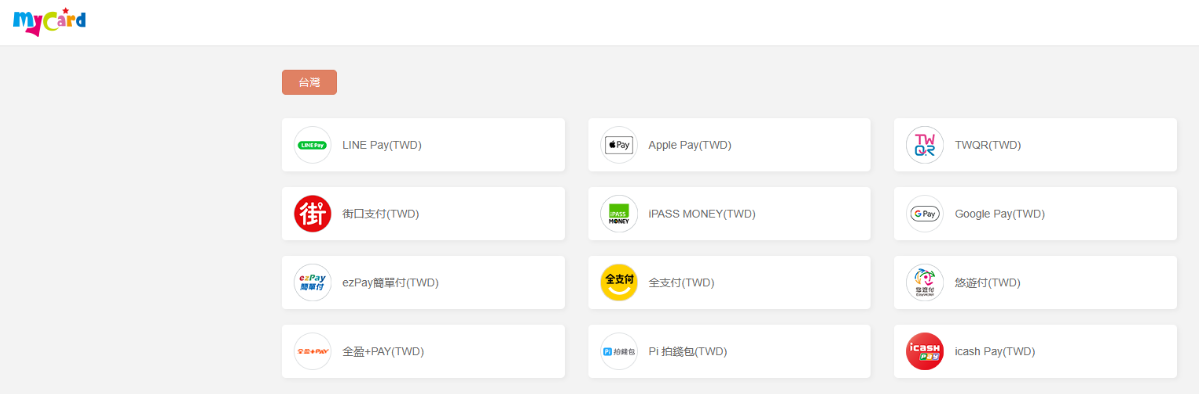Choose icash Pay(TWD) text label

pyautogui.click(x=995, y=351)
